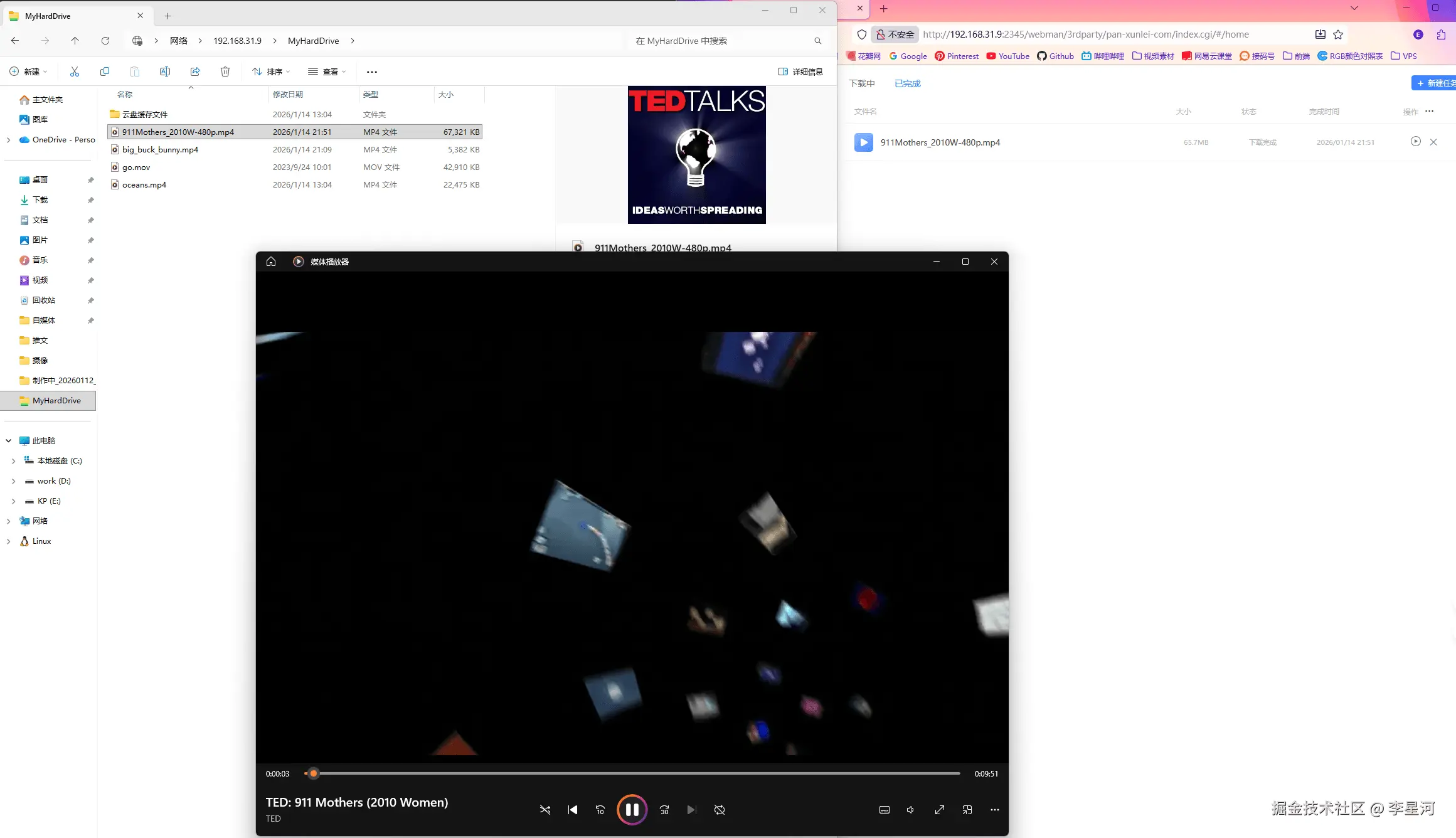Viewport: 1456px width, 838px height.
Task: Click the new task button in Xunlei
Action: (x=1435, y=83)
